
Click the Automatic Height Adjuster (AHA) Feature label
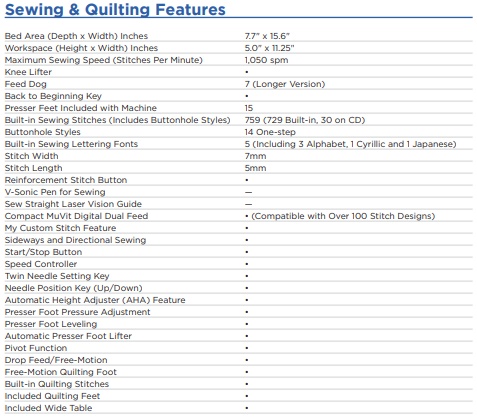[95, 300]
